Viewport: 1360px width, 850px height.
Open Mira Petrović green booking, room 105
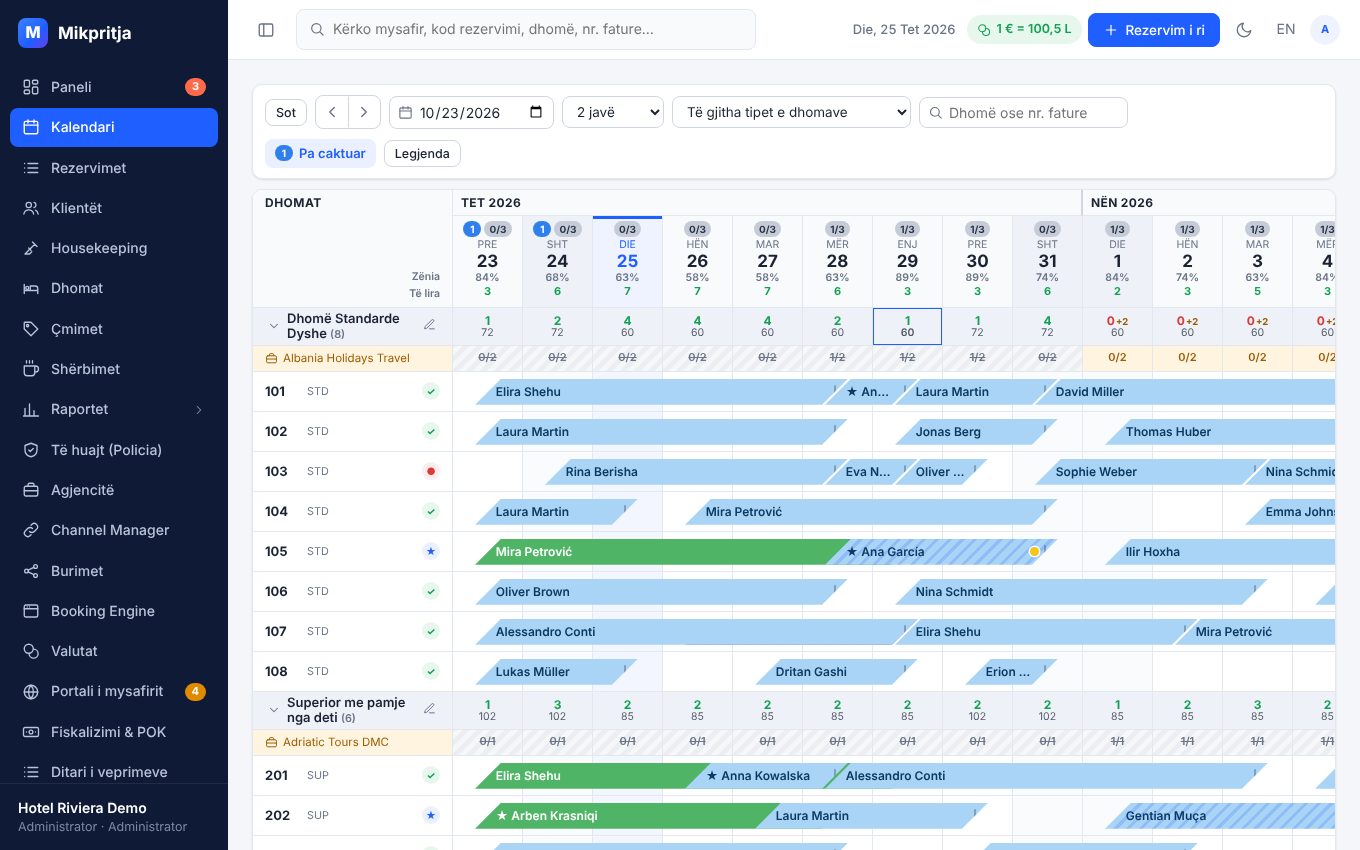coord(664,551)
